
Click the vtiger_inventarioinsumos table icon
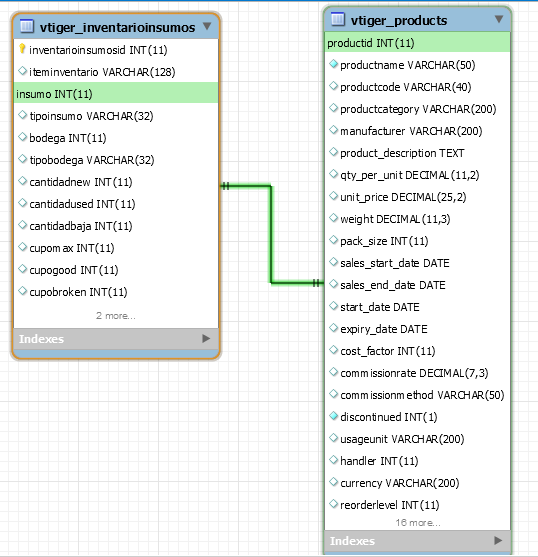pos(27,26)
